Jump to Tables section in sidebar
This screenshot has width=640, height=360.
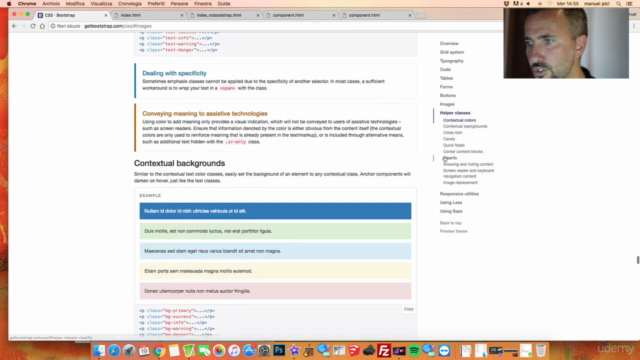[446, 78]
